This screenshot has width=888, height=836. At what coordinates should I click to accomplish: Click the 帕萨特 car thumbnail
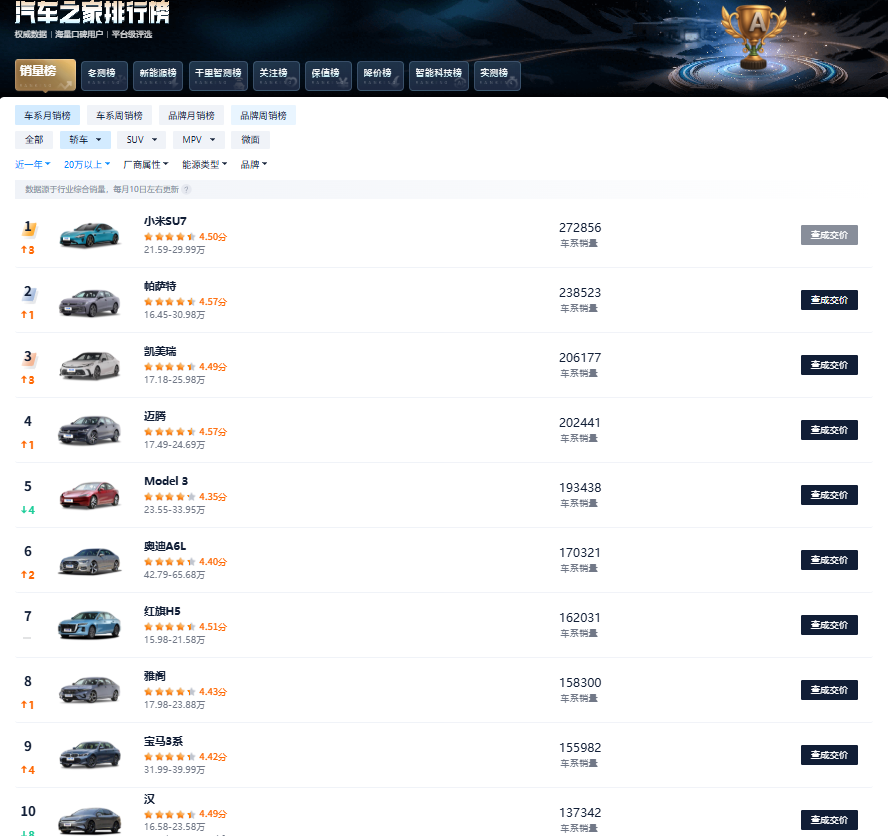(89, 300)
